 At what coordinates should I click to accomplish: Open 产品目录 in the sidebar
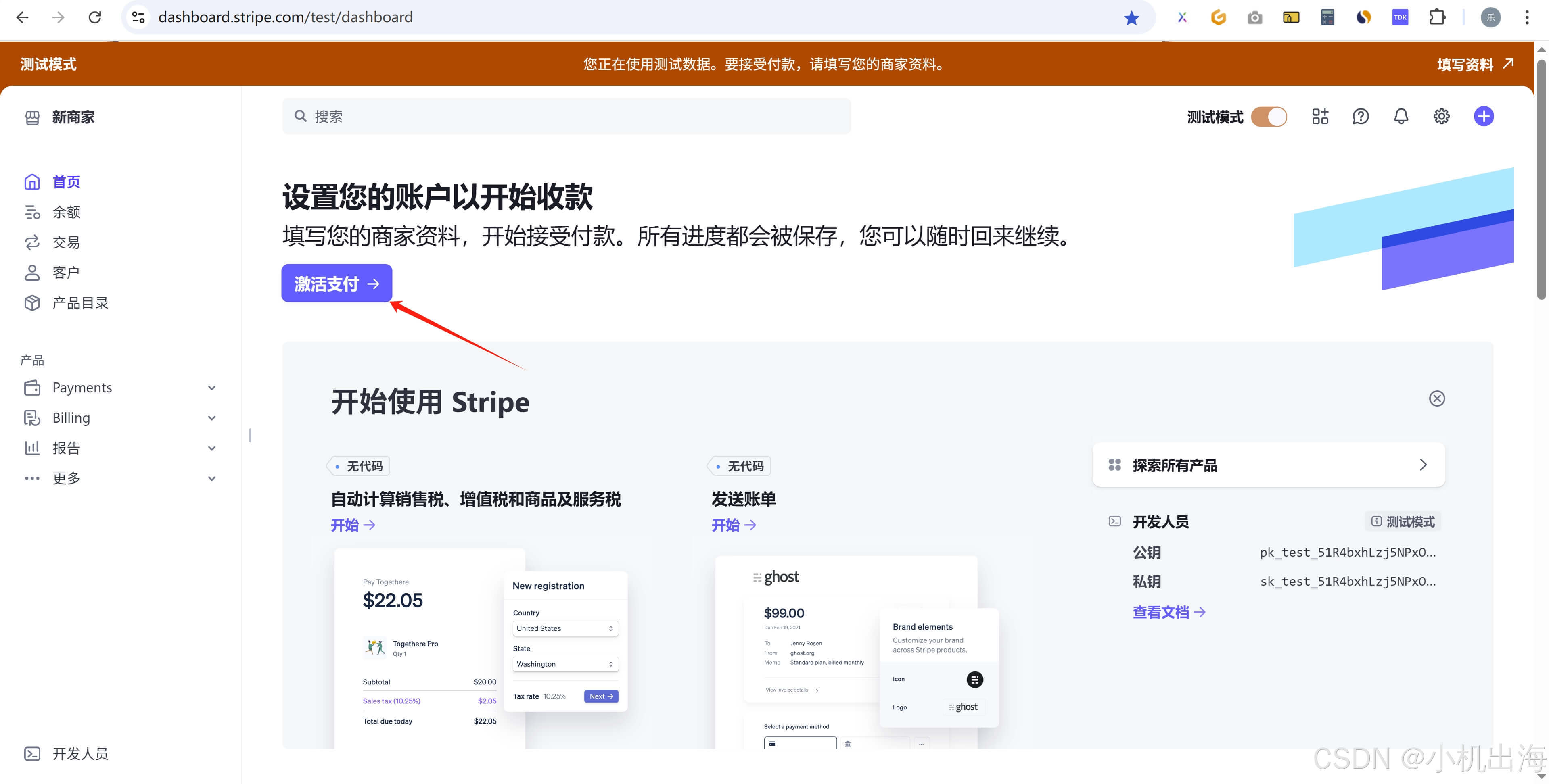tap(80, 303)
